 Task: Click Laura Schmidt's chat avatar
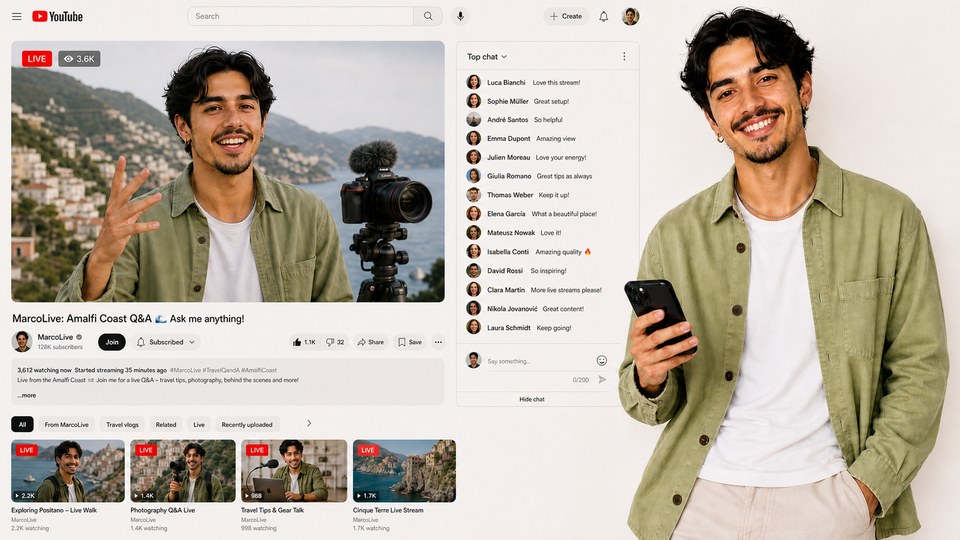click(473, 327)
